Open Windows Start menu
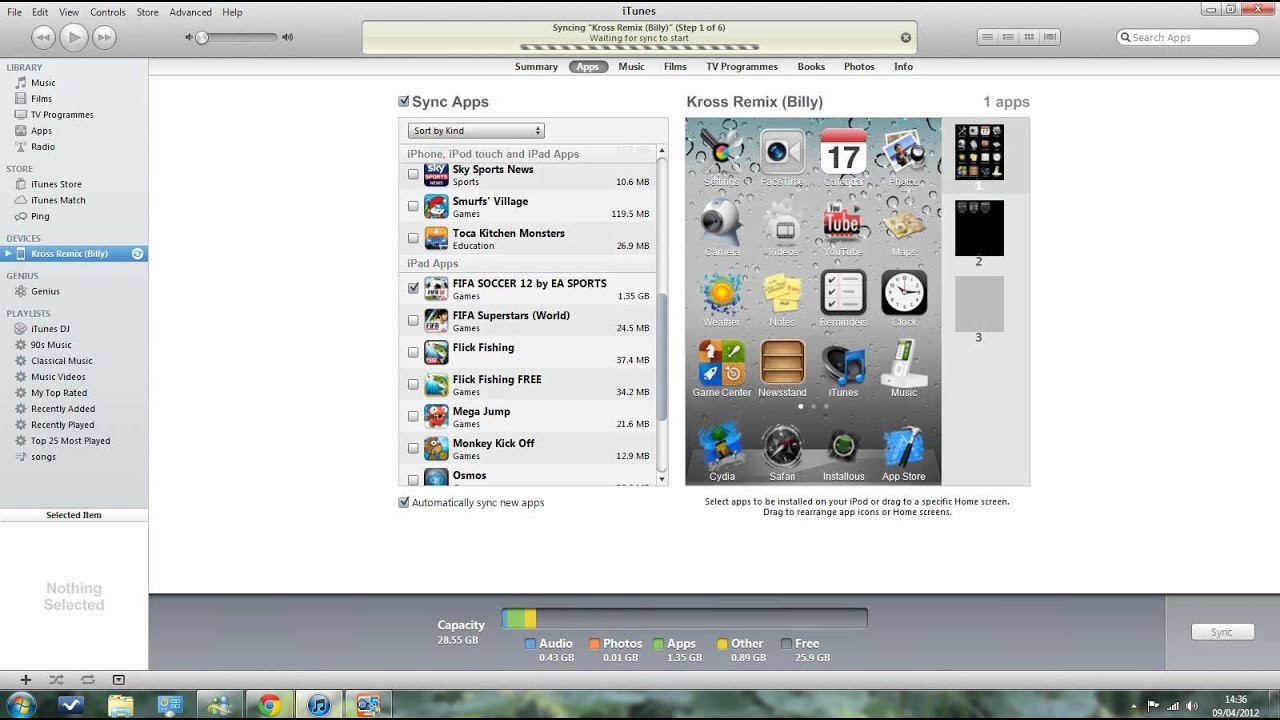 pyautogui.click(x=21, y=705)
